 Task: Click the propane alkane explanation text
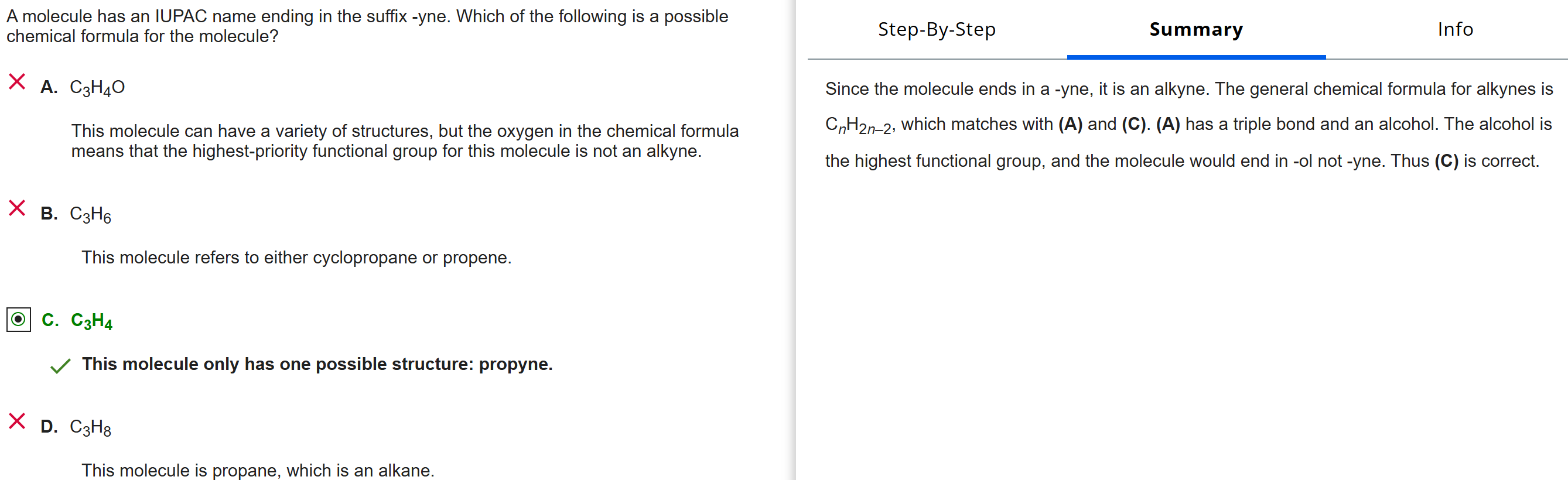pos(258,470)
